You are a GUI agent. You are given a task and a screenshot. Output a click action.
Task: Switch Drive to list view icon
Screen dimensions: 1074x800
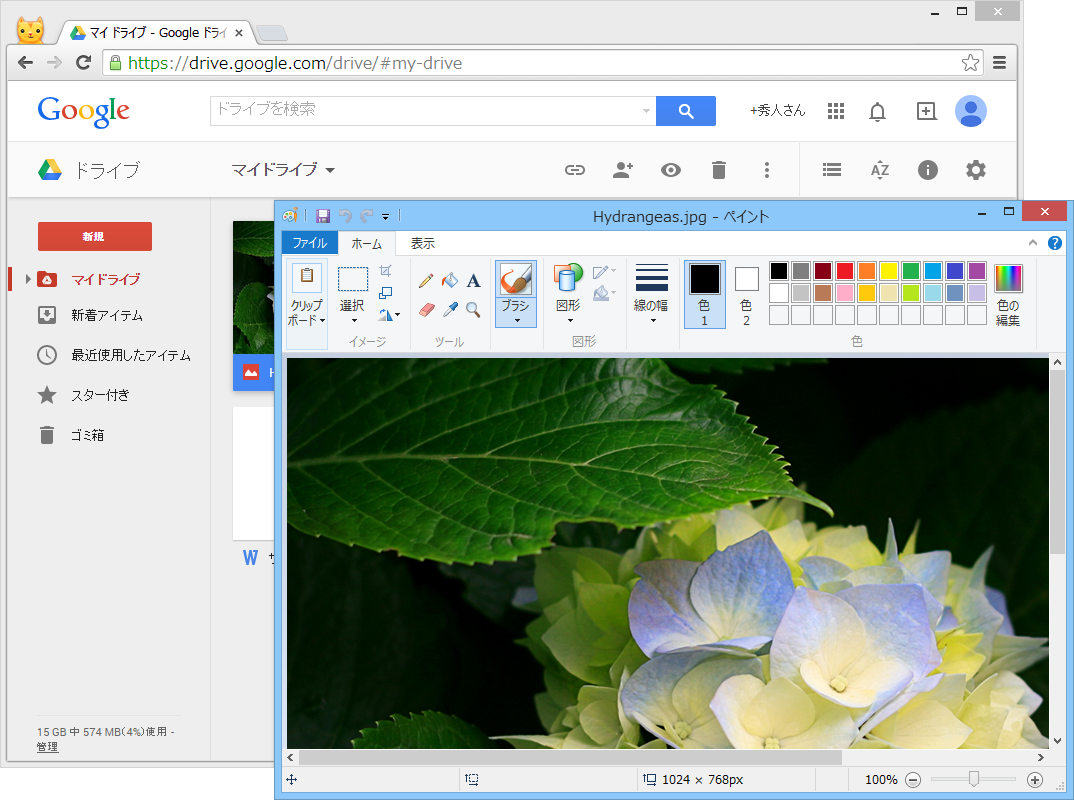[832, 170]
